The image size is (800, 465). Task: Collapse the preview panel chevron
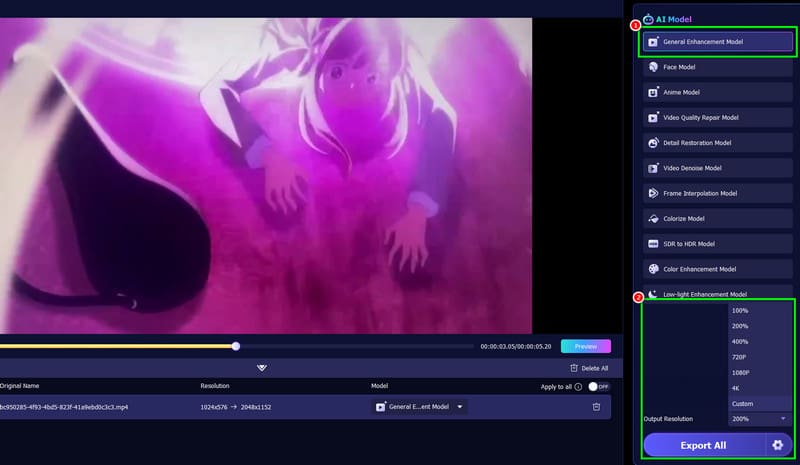click(262, 368)
